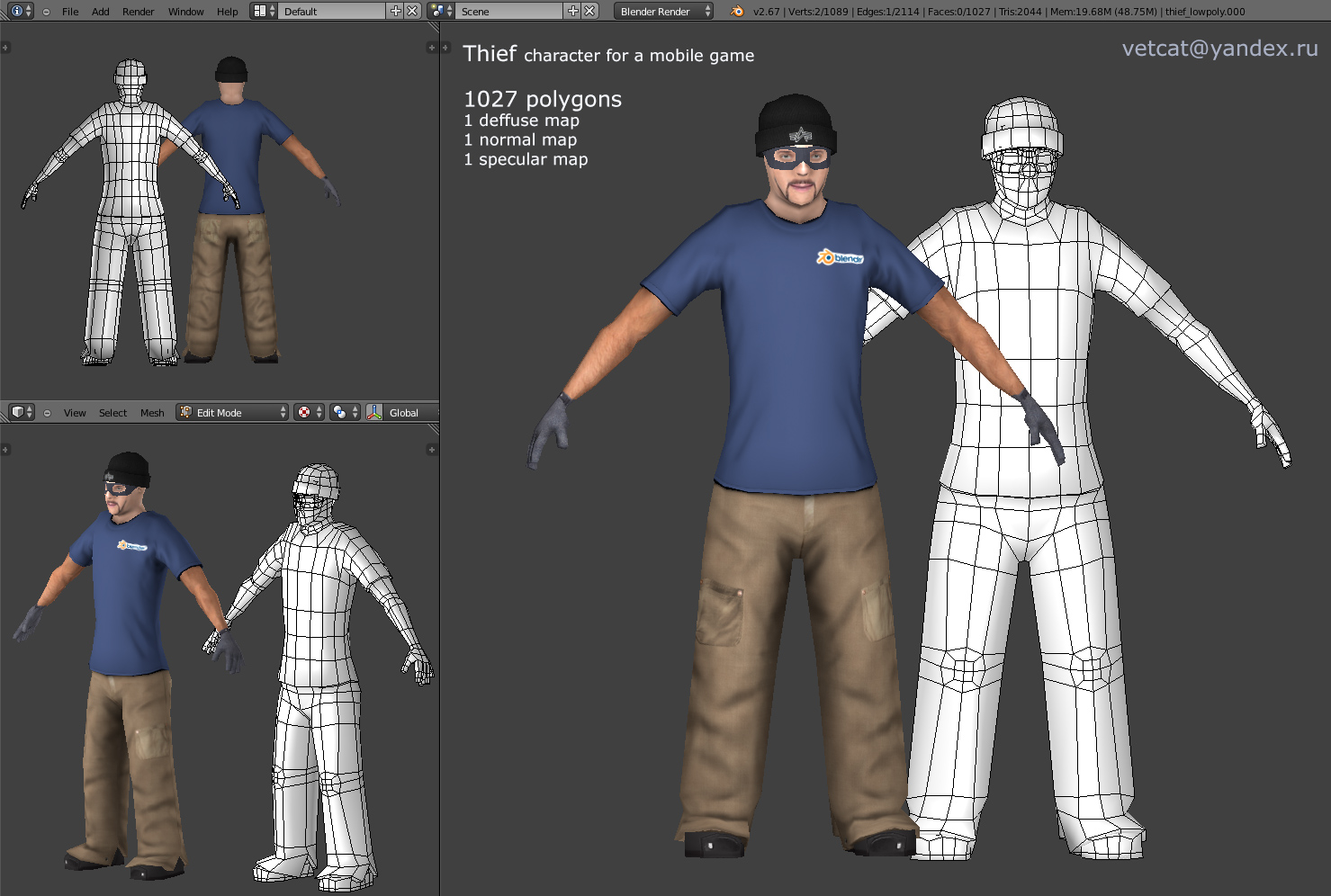This screenshot has height=896, width=1331.
Task: Open the Render menu
Action: (139, 12)
